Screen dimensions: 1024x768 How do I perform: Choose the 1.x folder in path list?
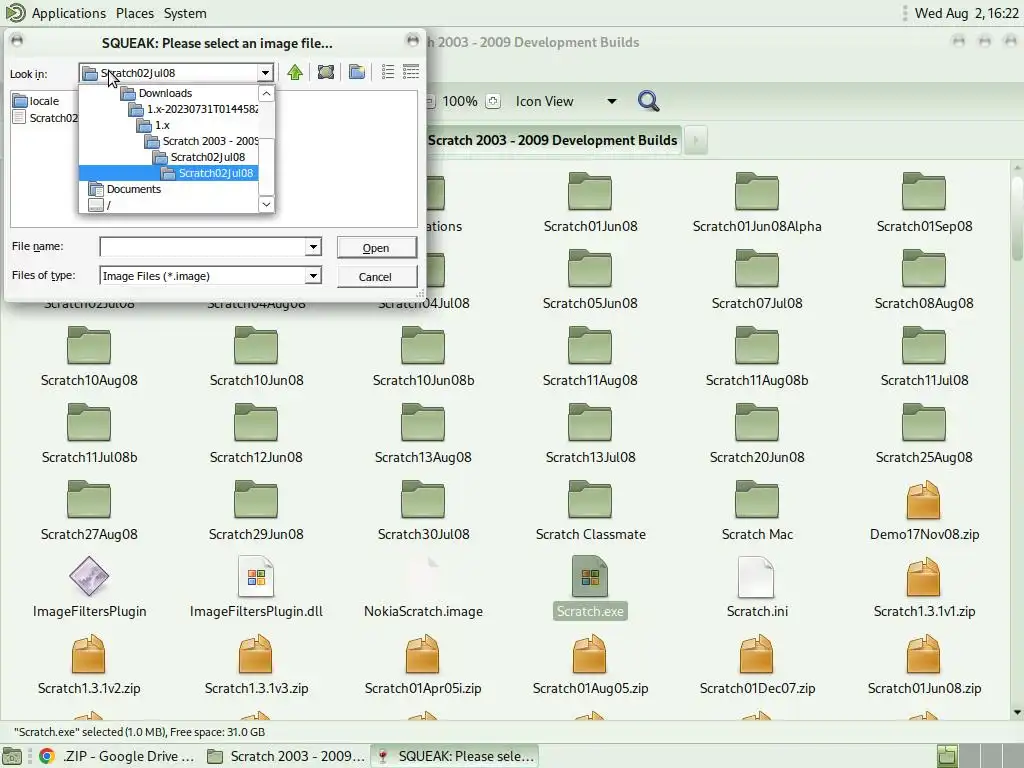(154, 125)
